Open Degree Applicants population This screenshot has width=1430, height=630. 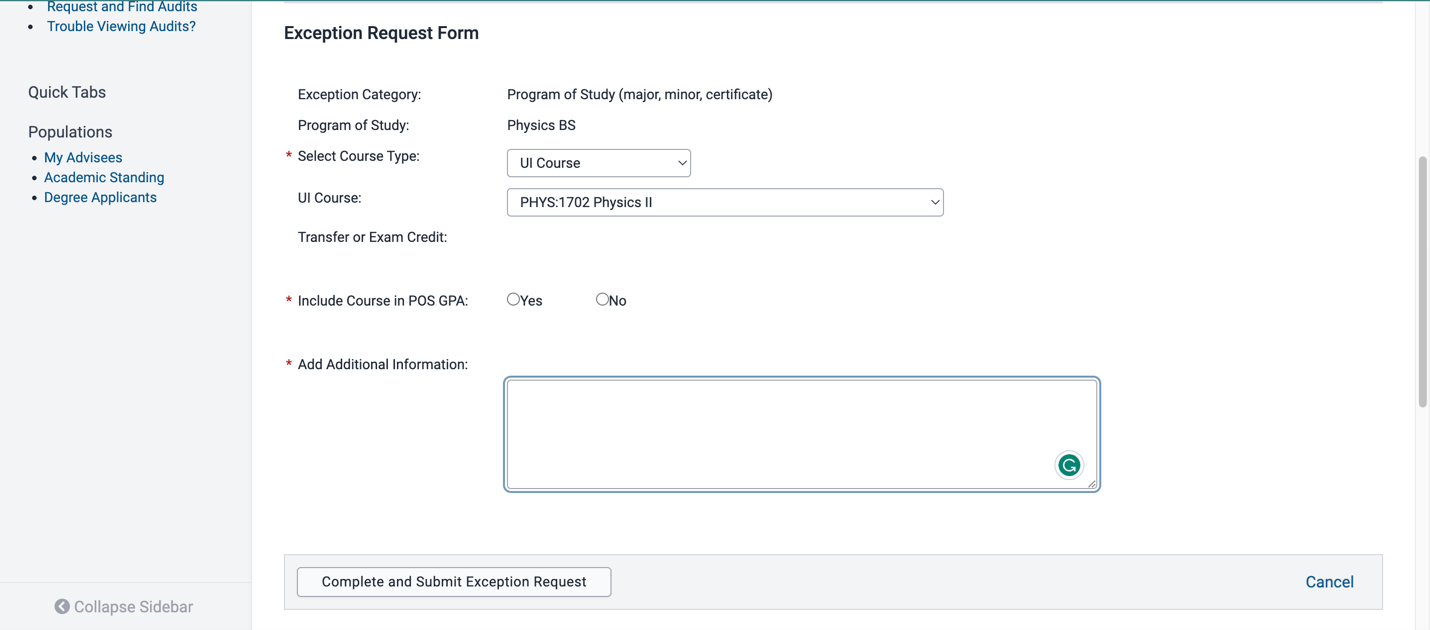click(x=100, y=198)
